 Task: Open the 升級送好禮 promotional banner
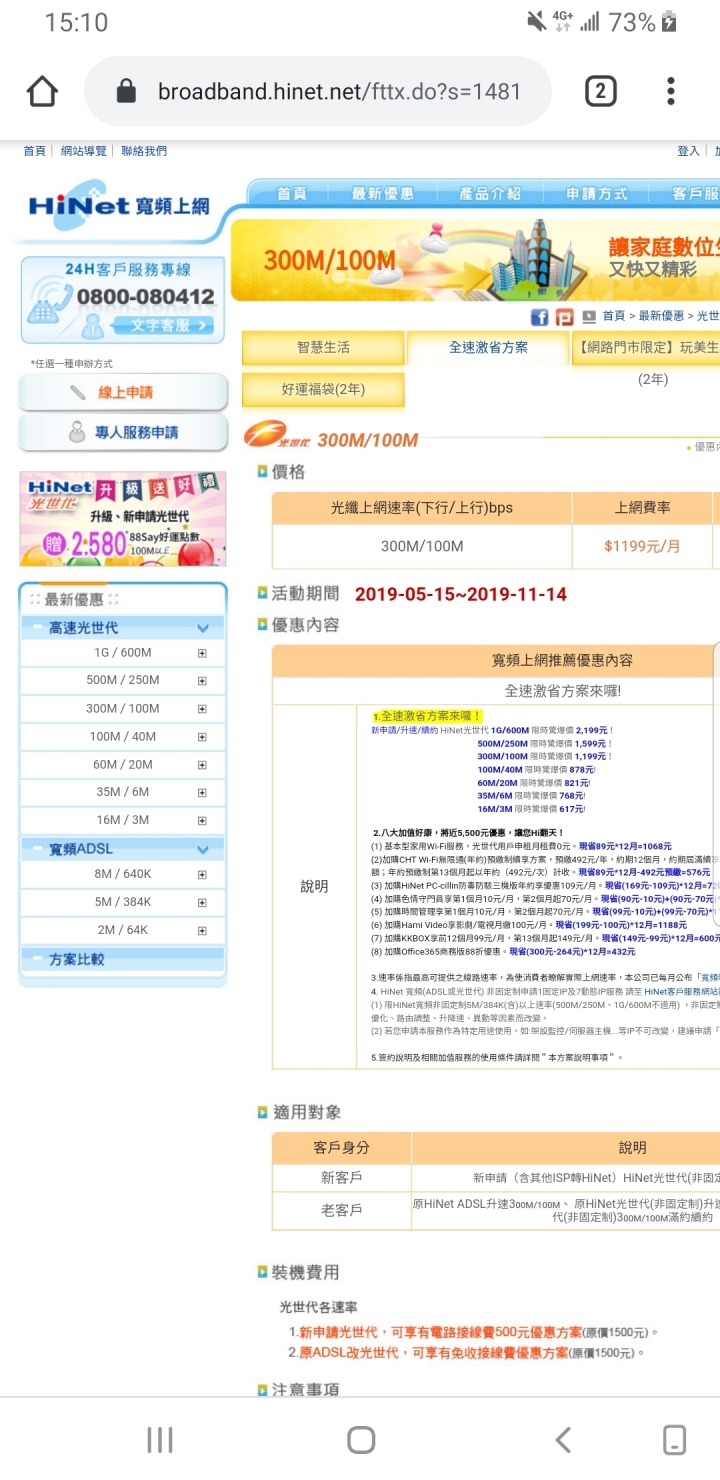click(x=123, y=520)
